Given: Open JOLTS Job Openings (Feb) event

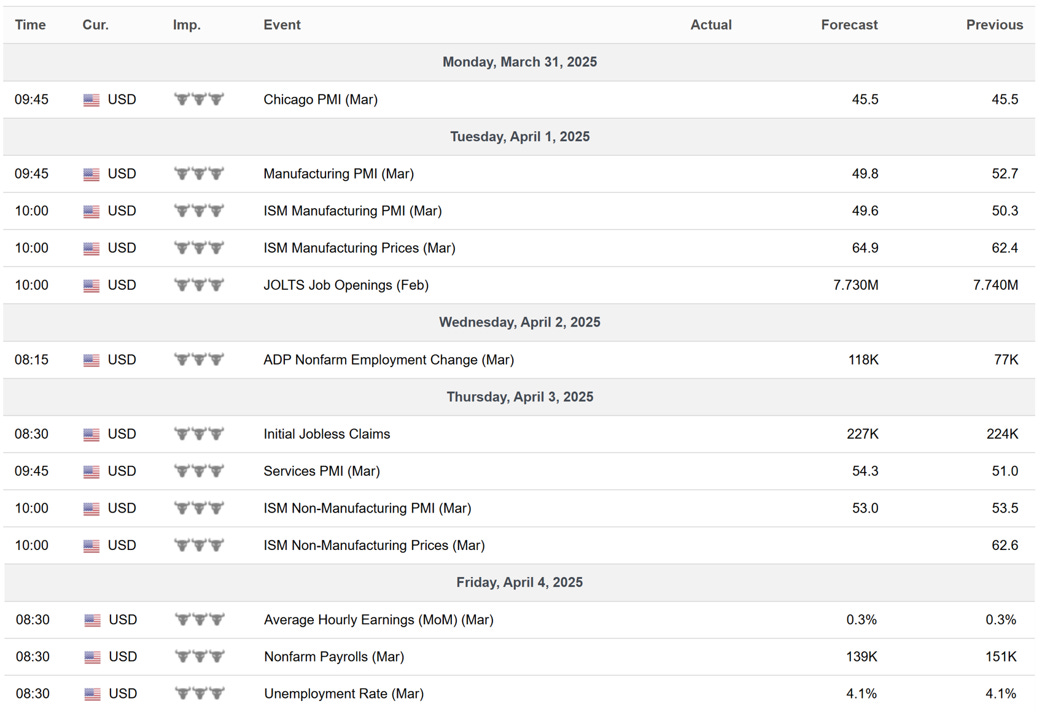Looking at the screenshot, I should [346, 286].
